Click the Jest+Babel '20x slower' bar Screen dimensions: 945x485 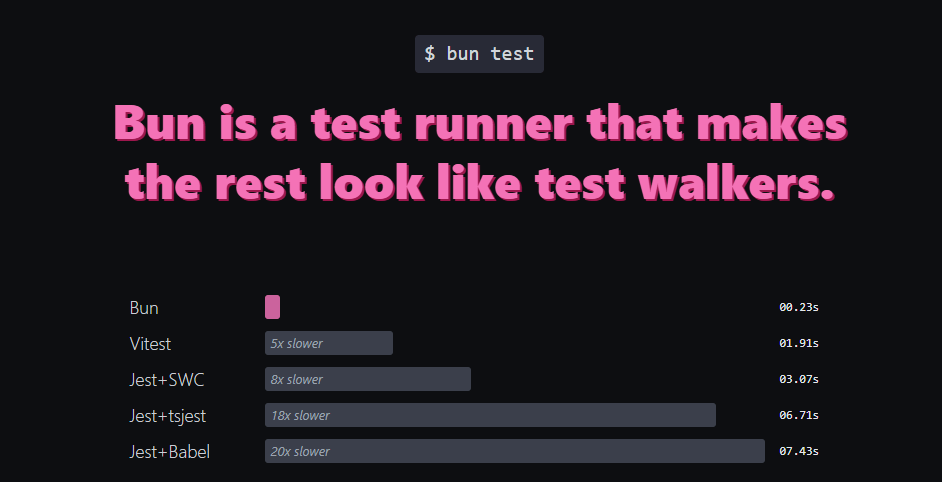tap(515, 451)
